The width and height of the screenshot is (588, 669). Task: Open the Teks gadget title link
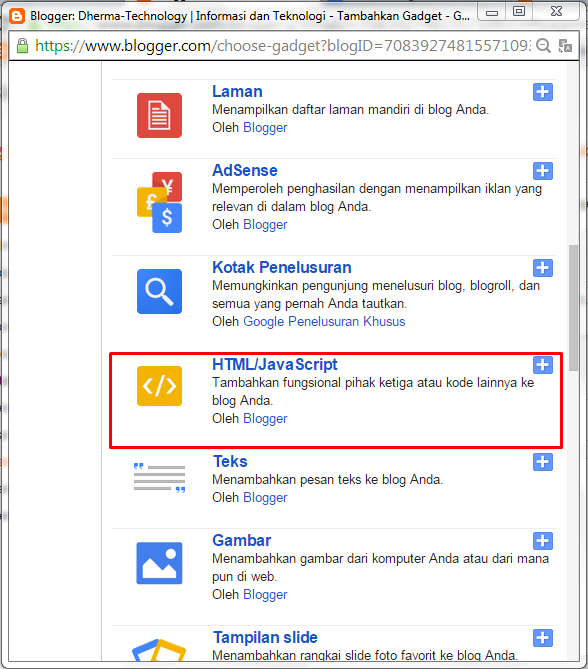coord(230,461)
